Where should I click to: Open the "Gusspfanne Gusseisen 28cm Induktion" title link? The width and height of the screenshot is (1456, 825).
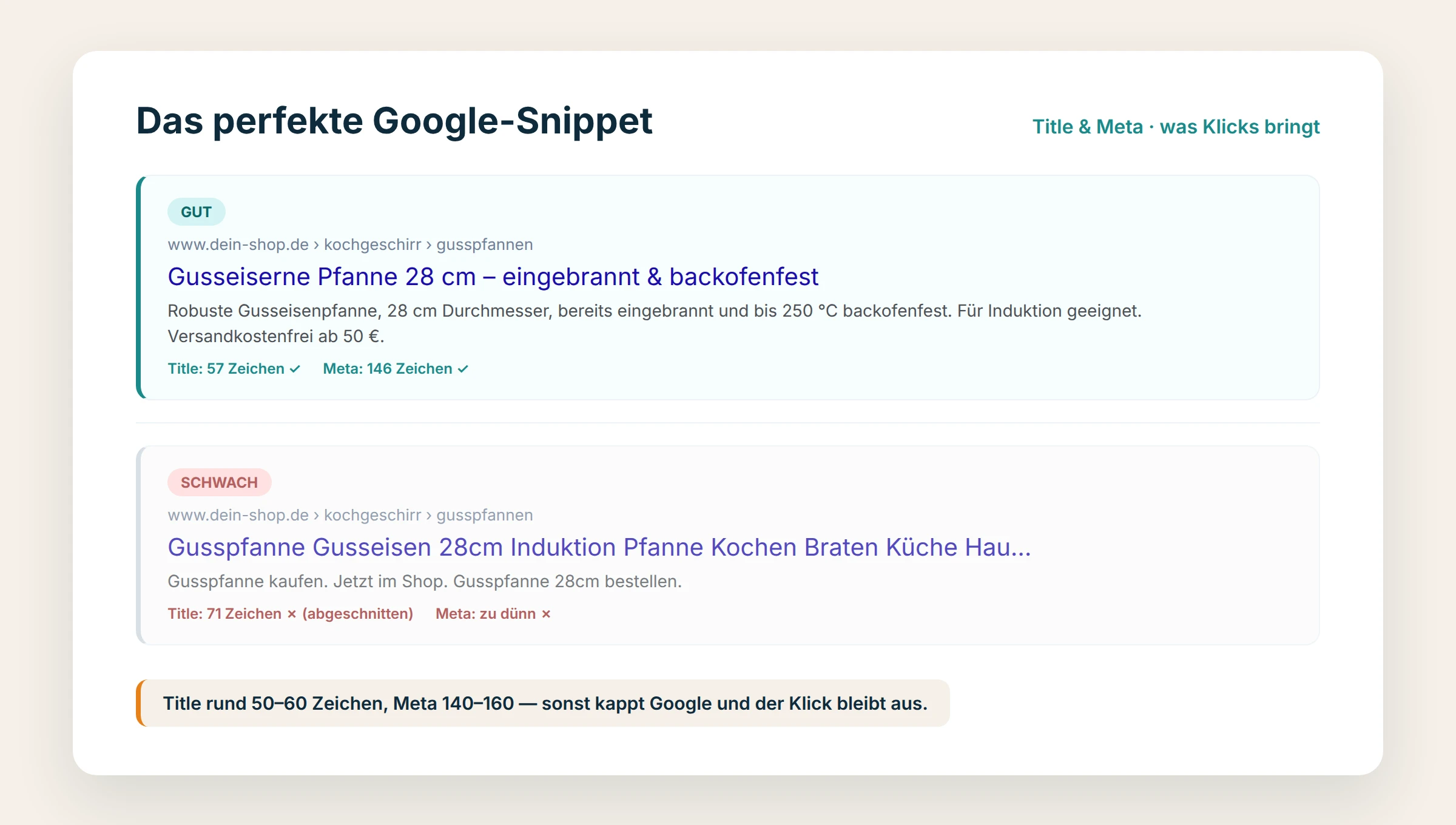(599, 547)
